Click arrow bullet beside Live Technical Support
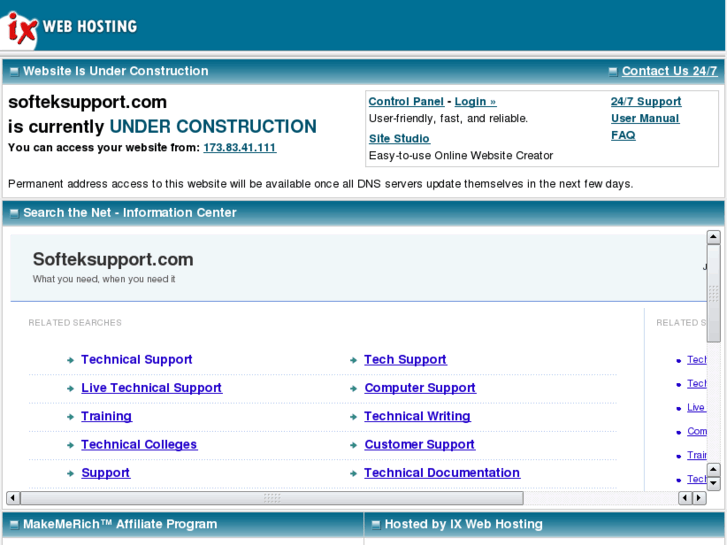The height and width of the screenshot is (545, 727). (70, 389)
